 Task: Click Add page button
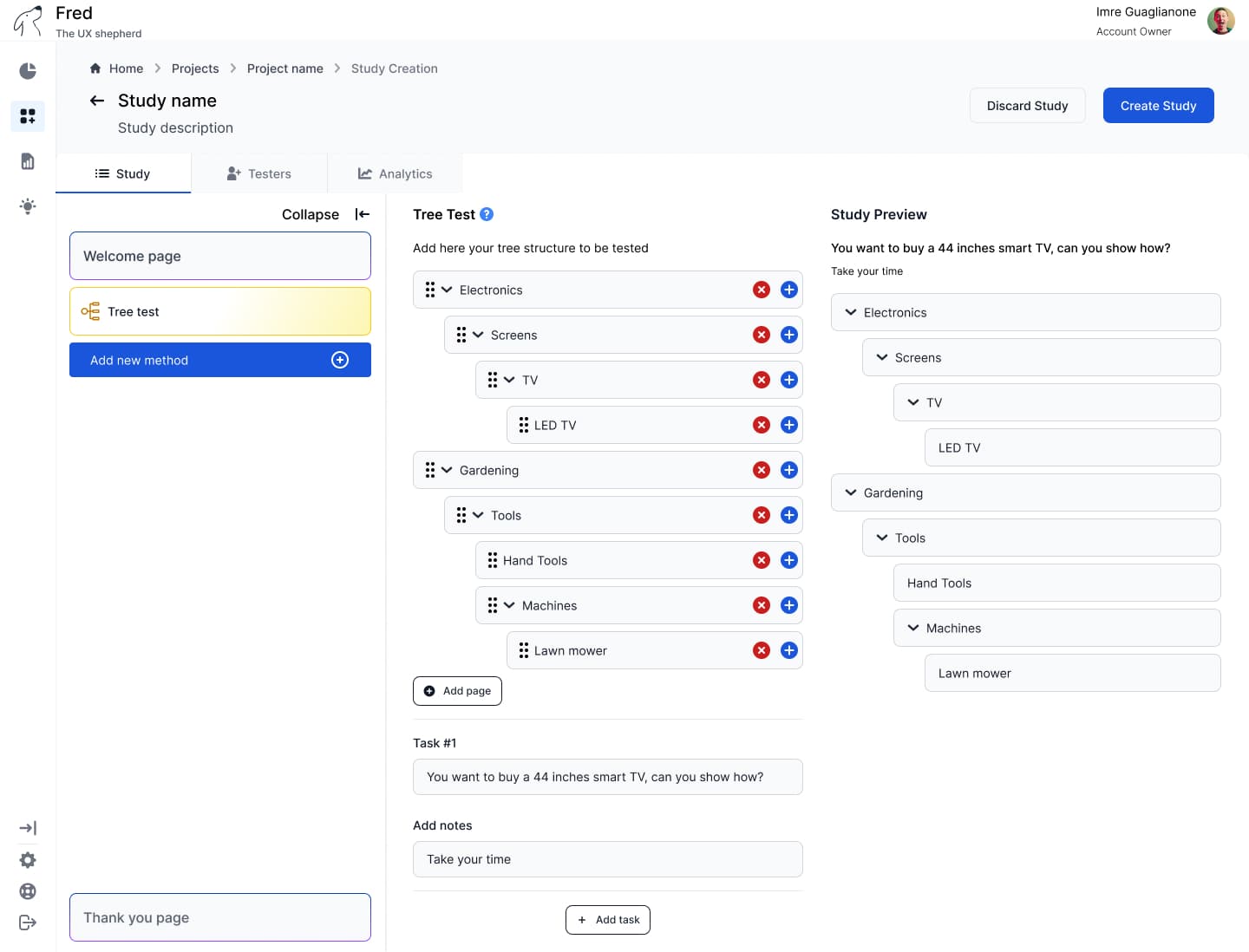(457, 691)
